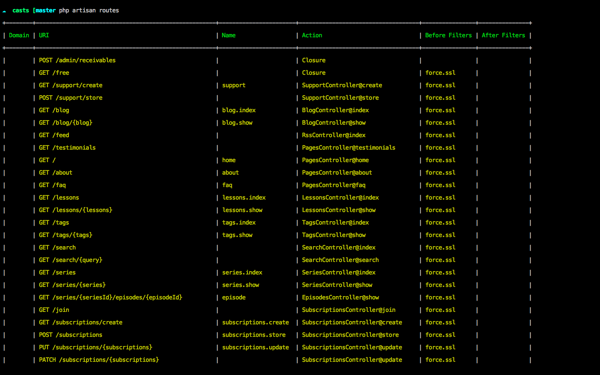Click the 'SearchController@search' action

point(340,260)
